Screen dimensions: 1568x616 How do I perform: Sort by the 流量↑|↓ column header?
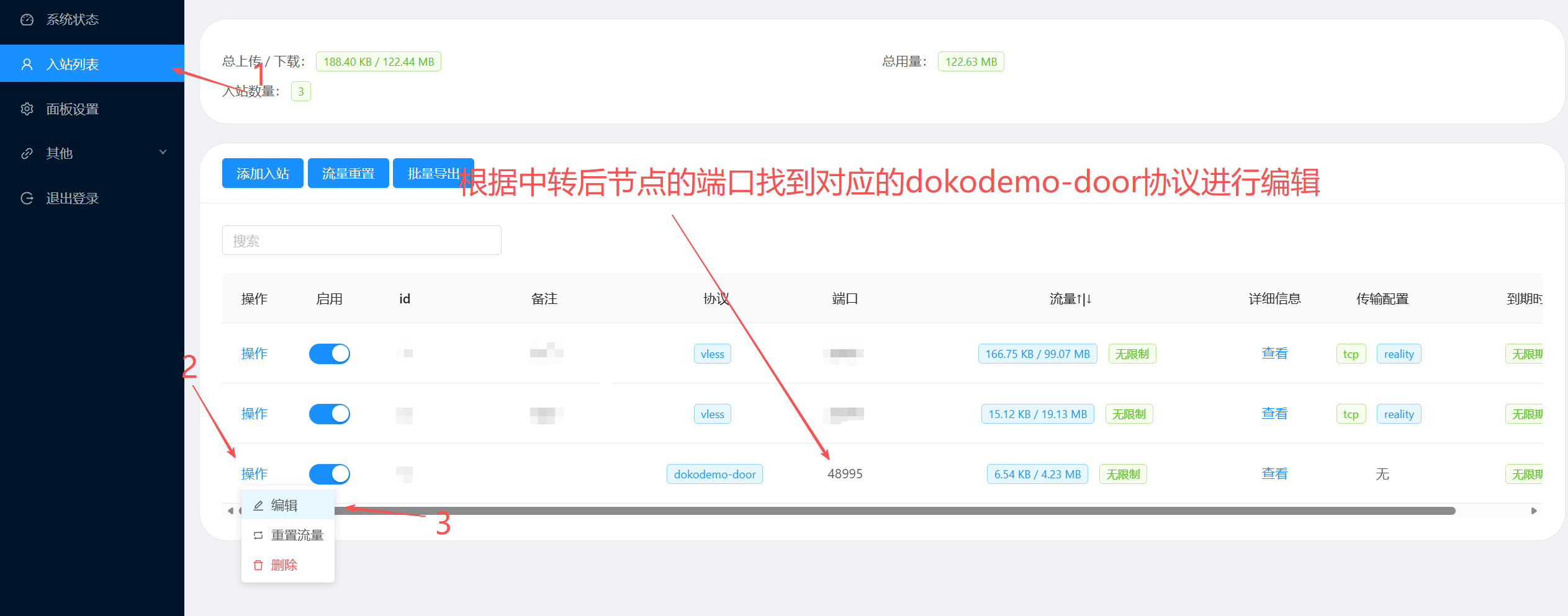point(1070,299)
